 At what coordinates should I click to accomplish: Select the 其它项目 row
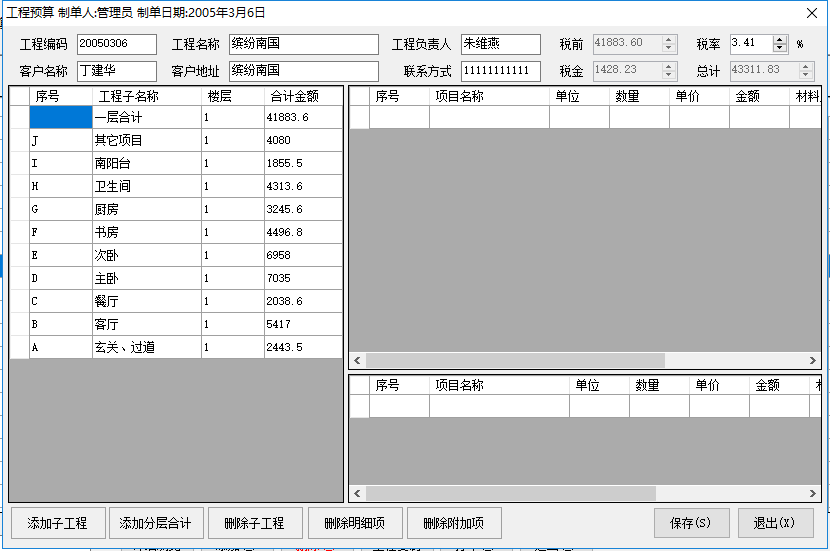[x=176, y=140]
